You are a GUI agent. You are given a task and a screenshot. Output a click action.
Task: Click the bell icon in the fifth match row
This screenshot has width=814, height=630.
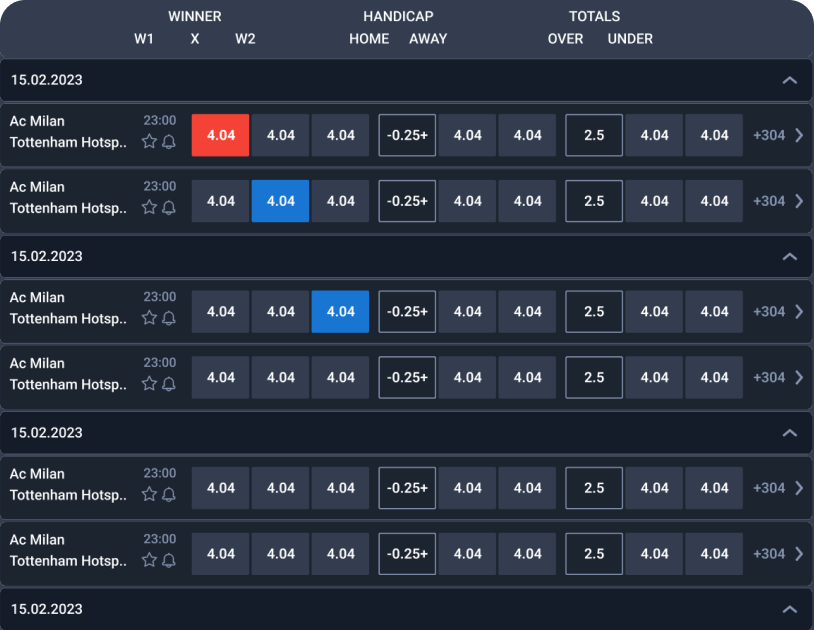click(169, 494)
